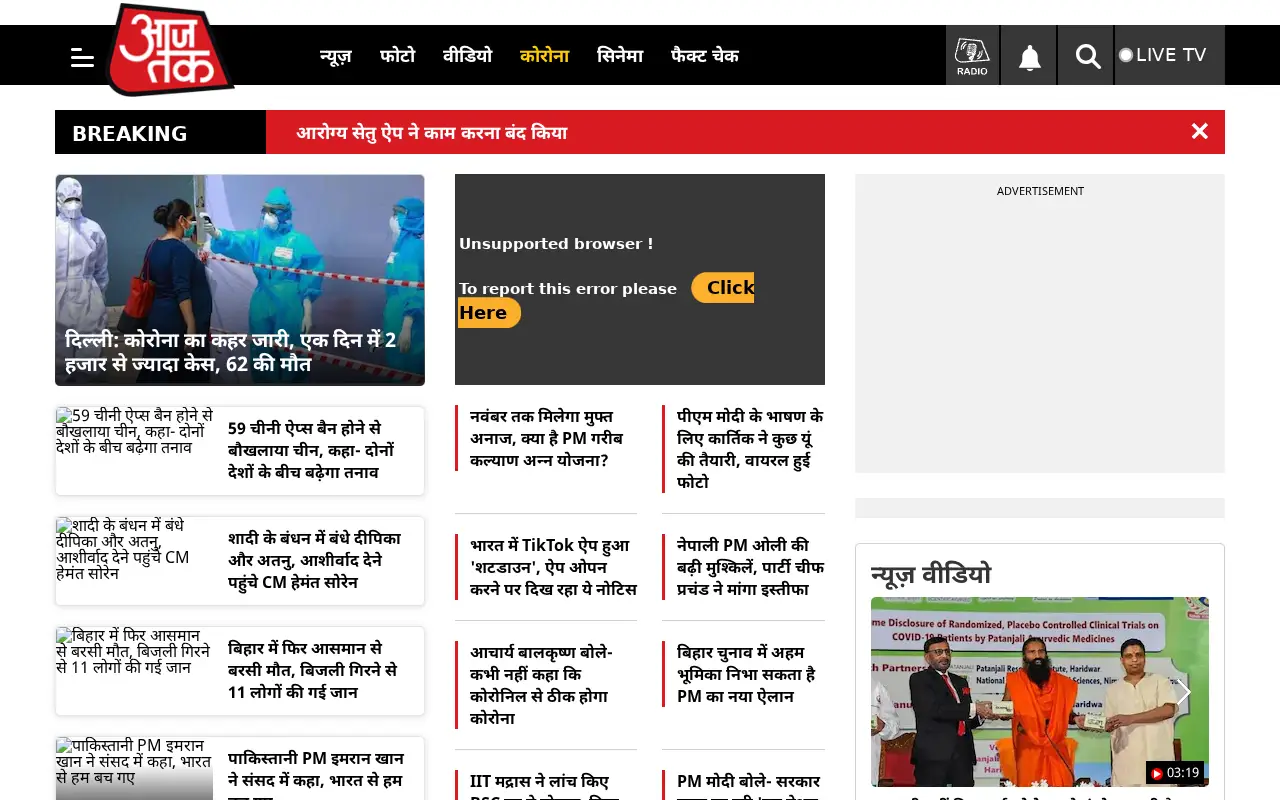Screen dimensions: 1280x800
Task: Click the BREAKING label
Action: pyautogui.click(x=130, y=133)
